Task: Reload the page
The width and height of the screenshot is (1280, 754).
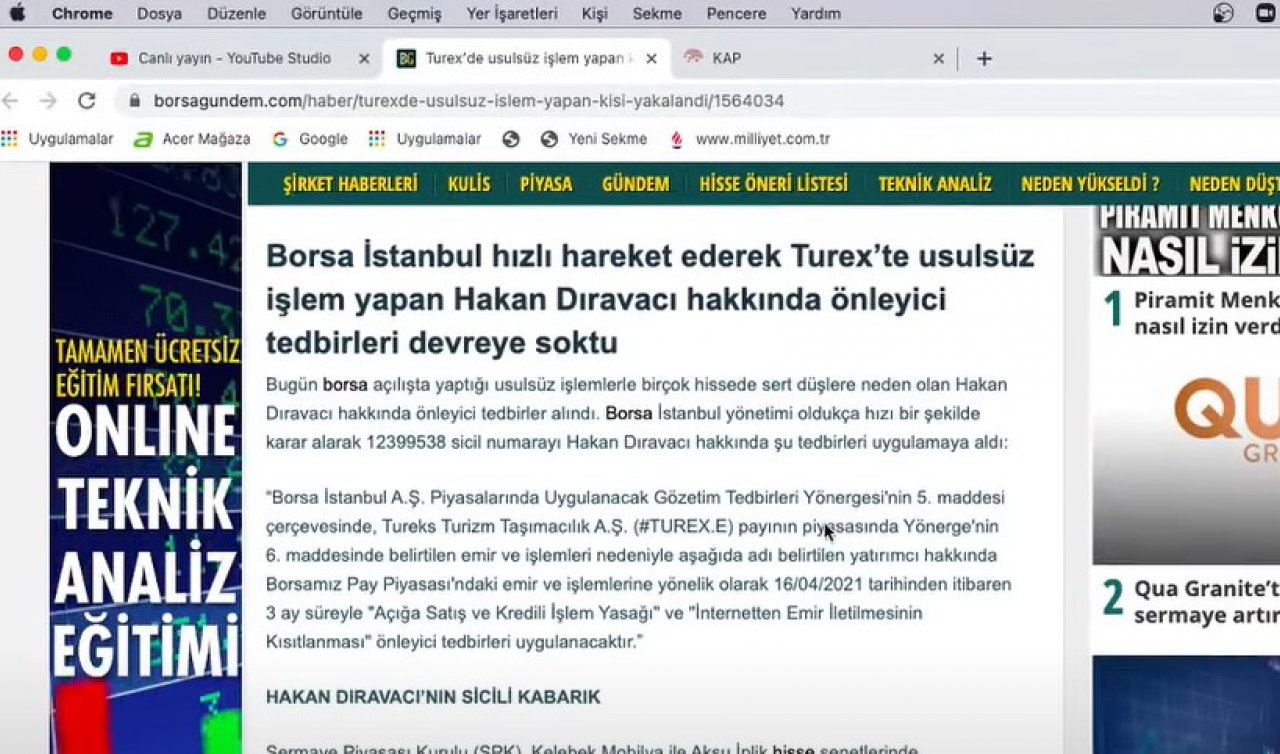Action: (x=87, y=101)
